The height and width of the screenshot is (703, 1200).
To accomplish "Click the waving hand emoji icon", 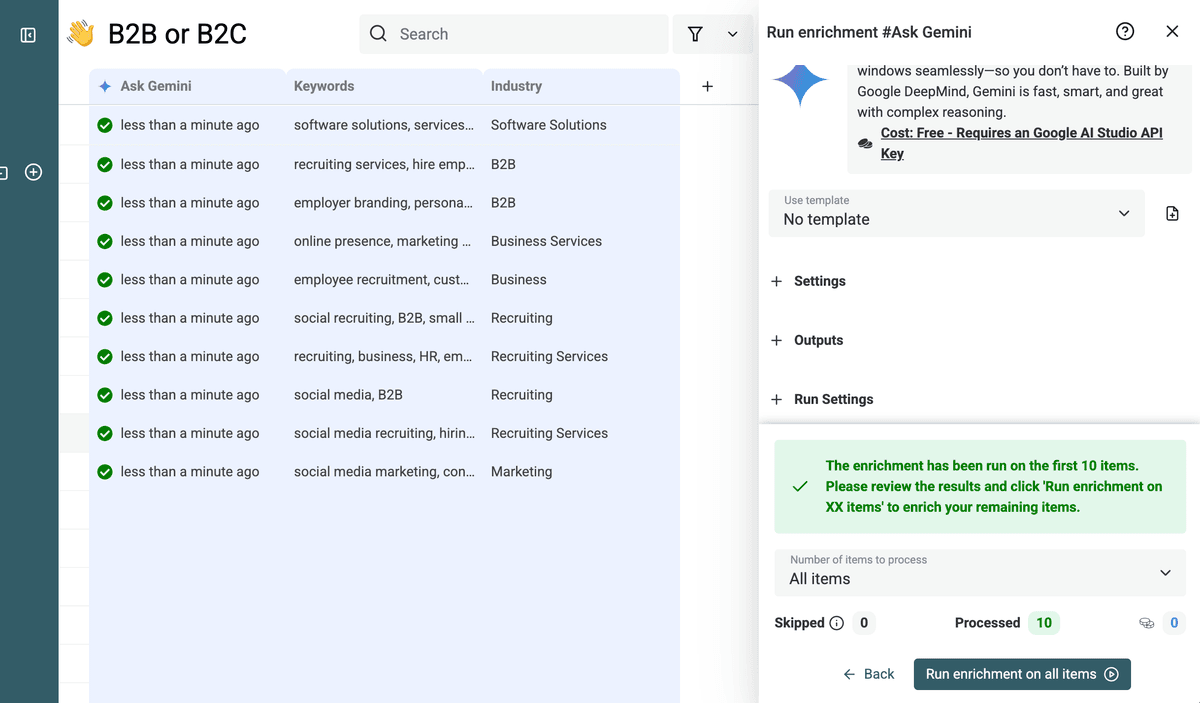I will [80, 34].
